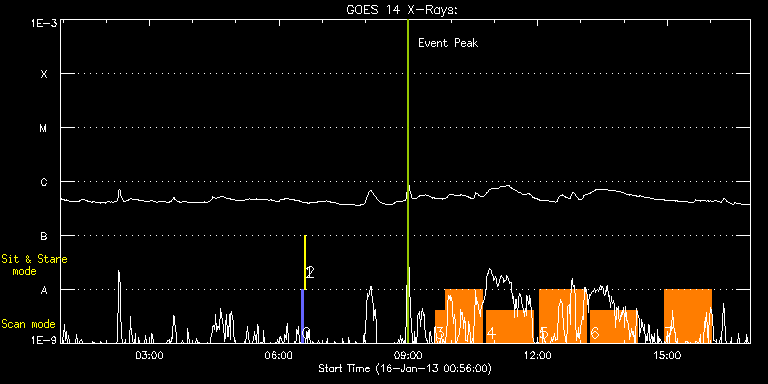
Task: Click the yellow Sit & Stare marker bar
Action: (x=305, y=263)
